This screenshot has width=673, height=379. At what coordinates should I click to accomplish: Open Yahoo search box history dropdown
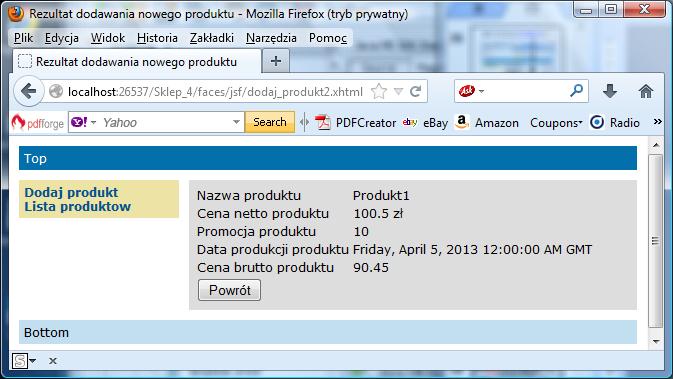coord(236,122)
